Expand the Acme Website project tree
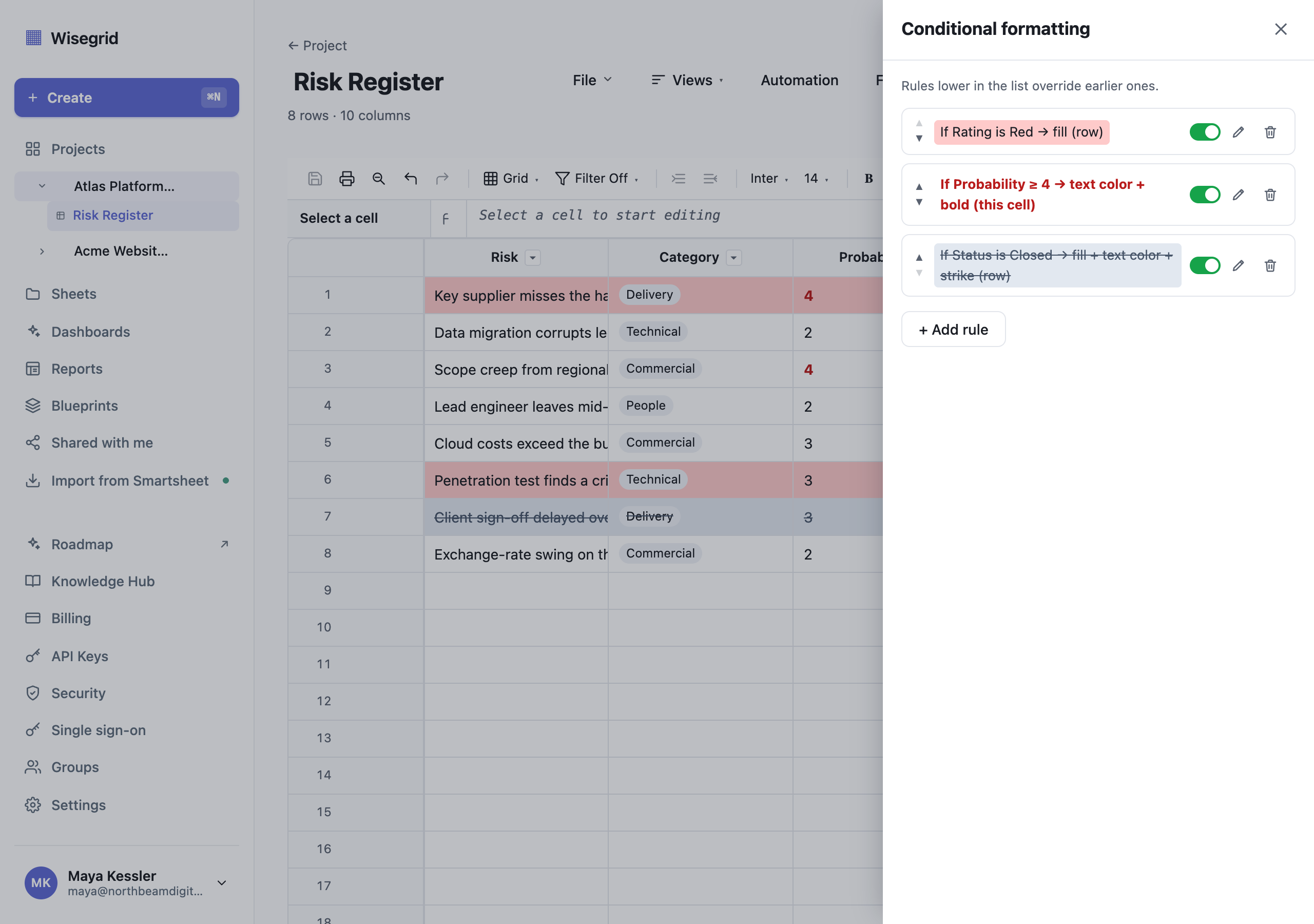Viewport: 1314px width, 924px height. coord(42,252)
